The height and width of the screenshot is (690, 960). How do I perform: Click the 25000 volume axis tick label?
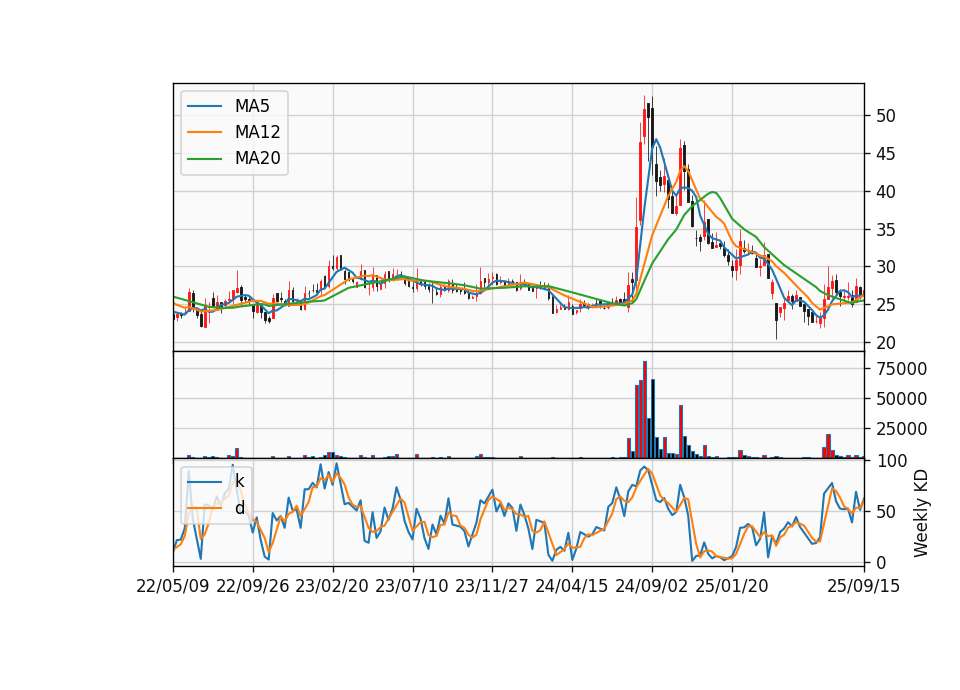[x=901, y=429]
